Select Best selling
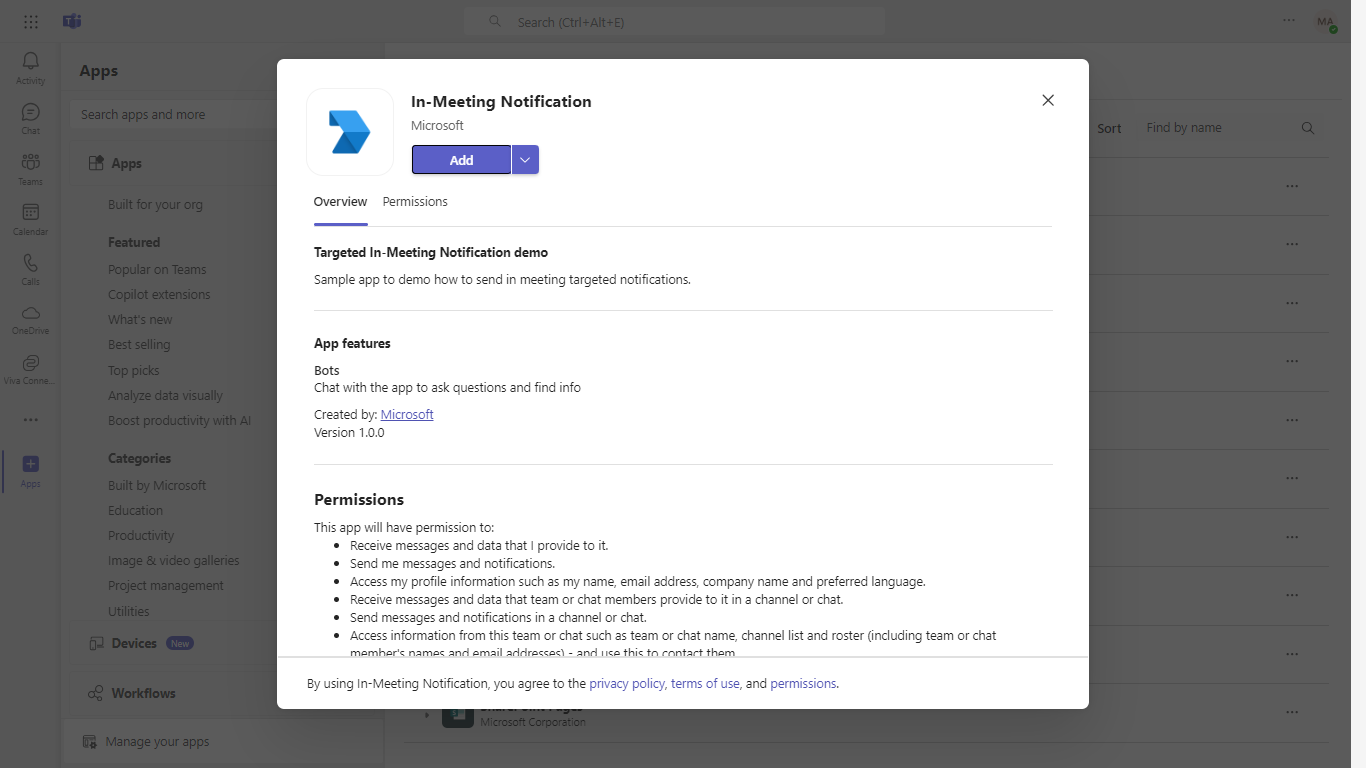The width and height of the screenshot is (1366, 768). (x=139, y=345)
